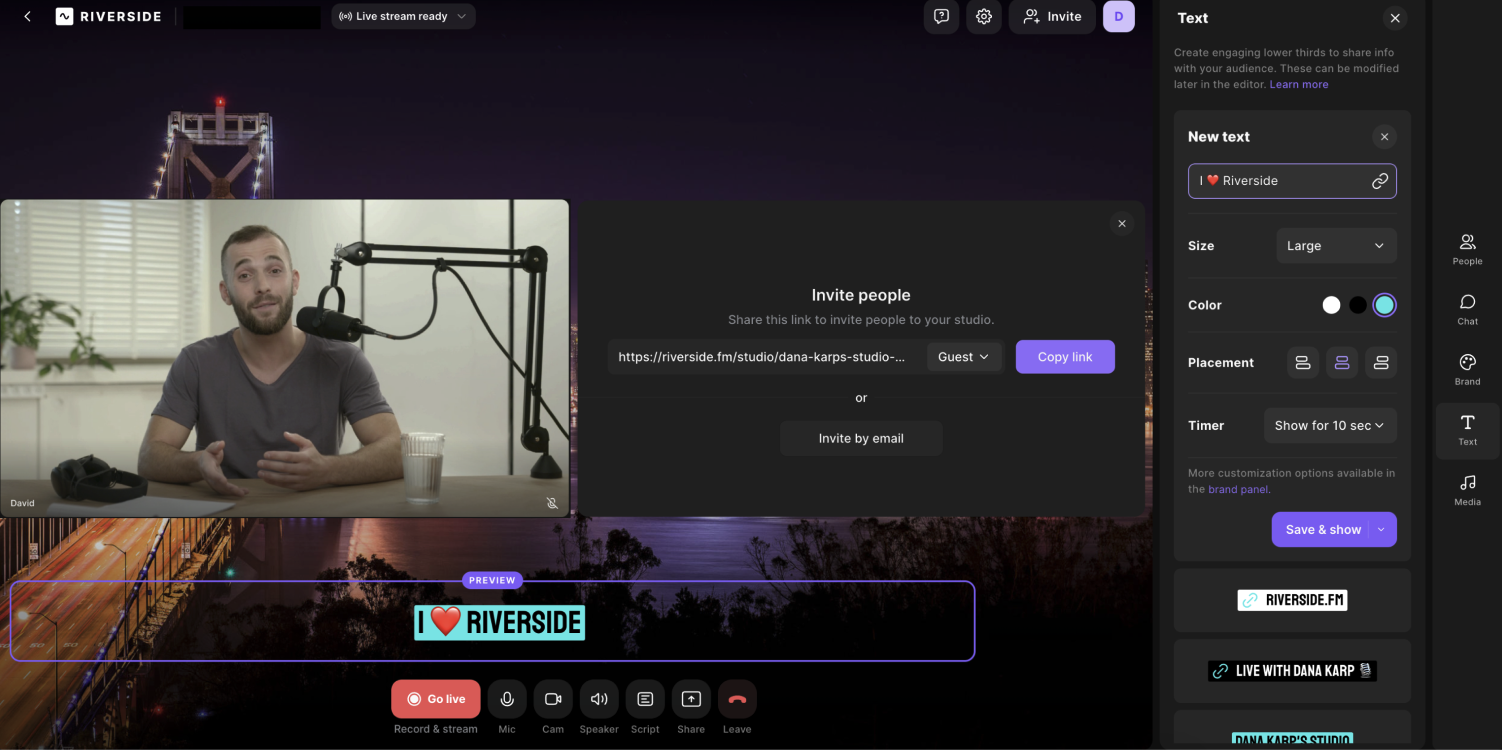This screenshot has height=750, width=1502.
Task: Choose first placement option icon
Action: pyautogui.click(x=1302, y=363)
